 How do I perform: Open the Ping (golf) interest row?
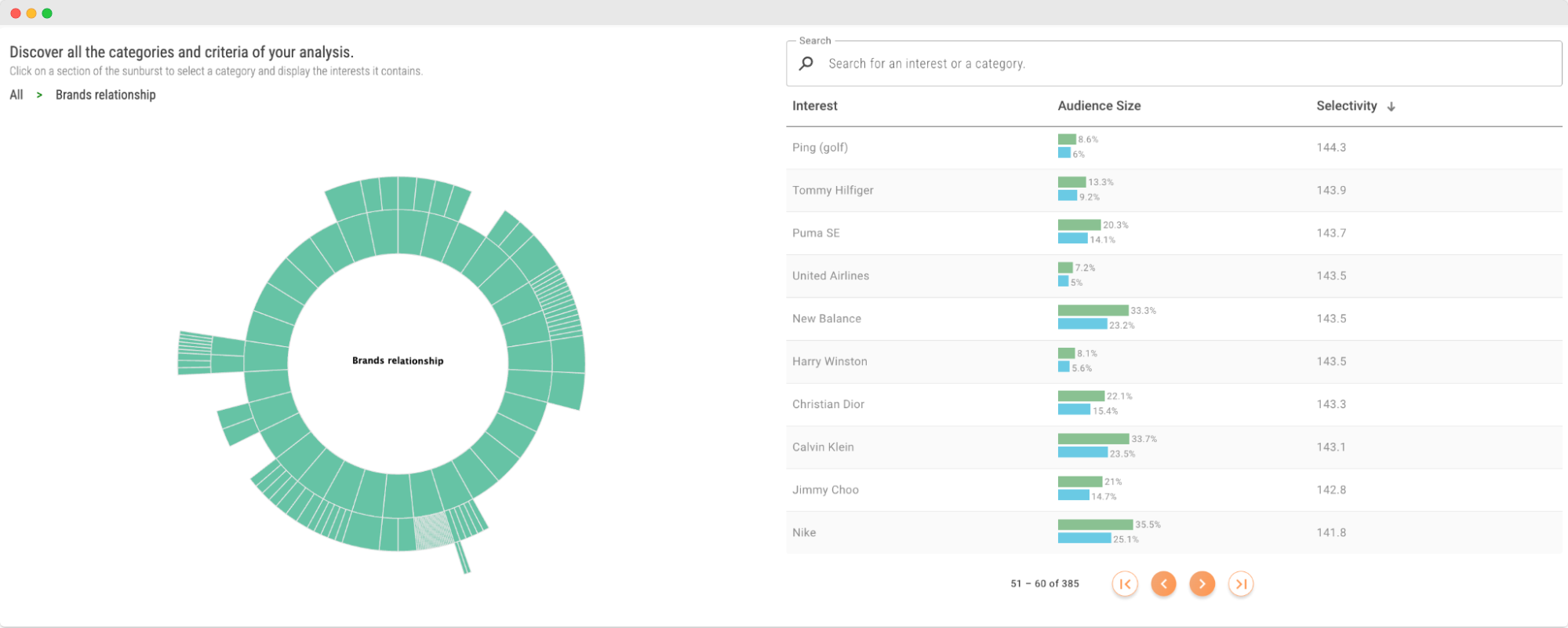(1174, 148)
